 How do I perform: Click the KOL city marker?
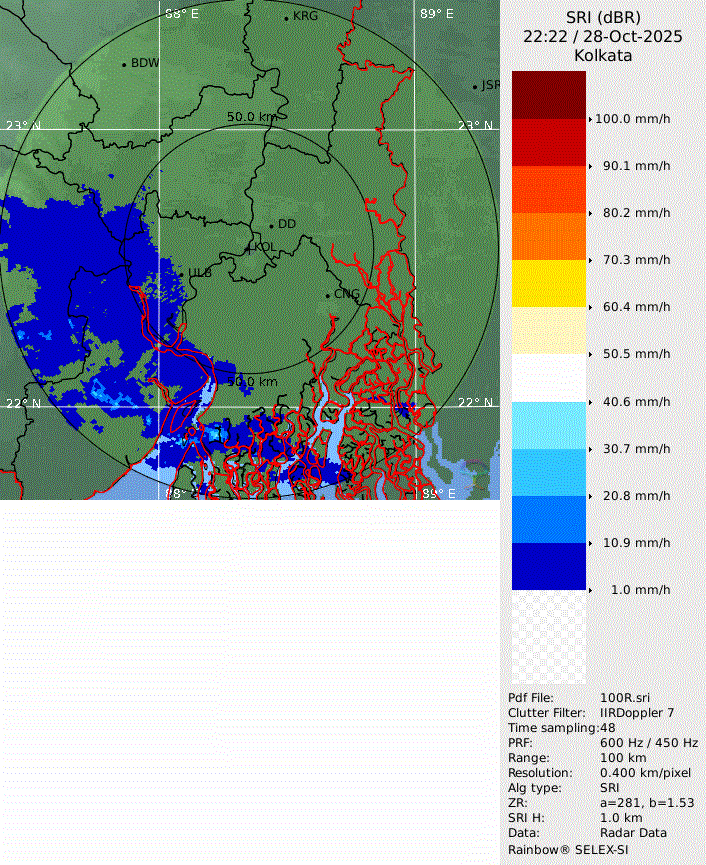pos(250,247)
